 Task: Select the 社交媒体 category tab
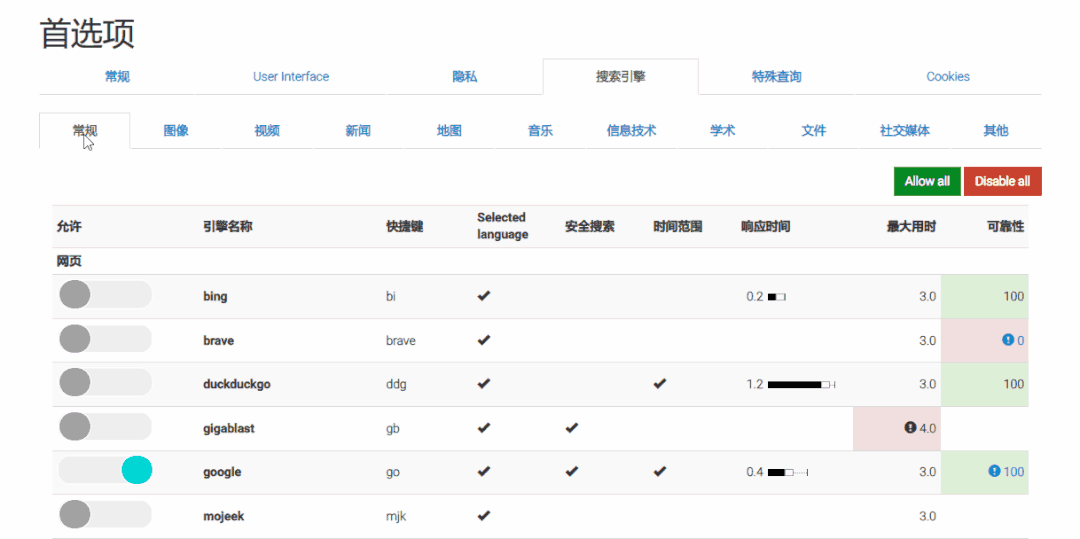tap(905, 131)
